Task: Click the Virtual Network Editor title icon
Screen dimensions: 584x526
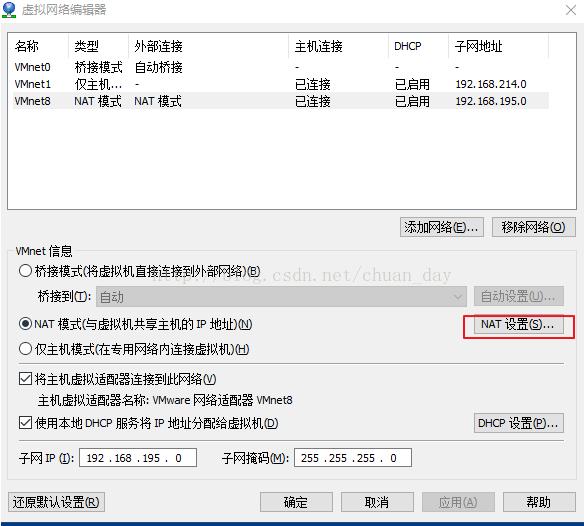Action: [9, 10]
